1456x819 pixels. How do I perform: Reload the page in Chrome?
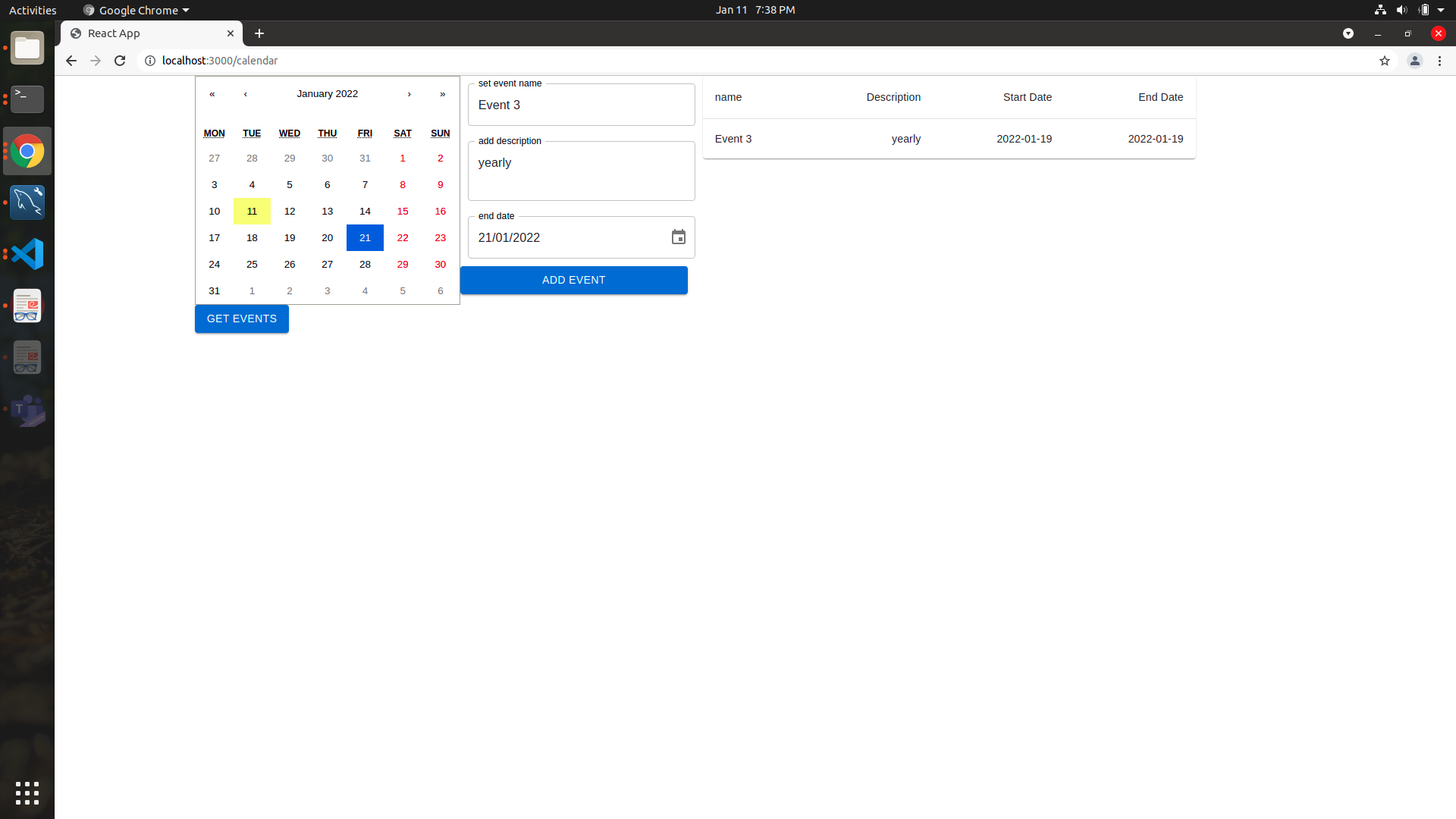tap(120, 61)
